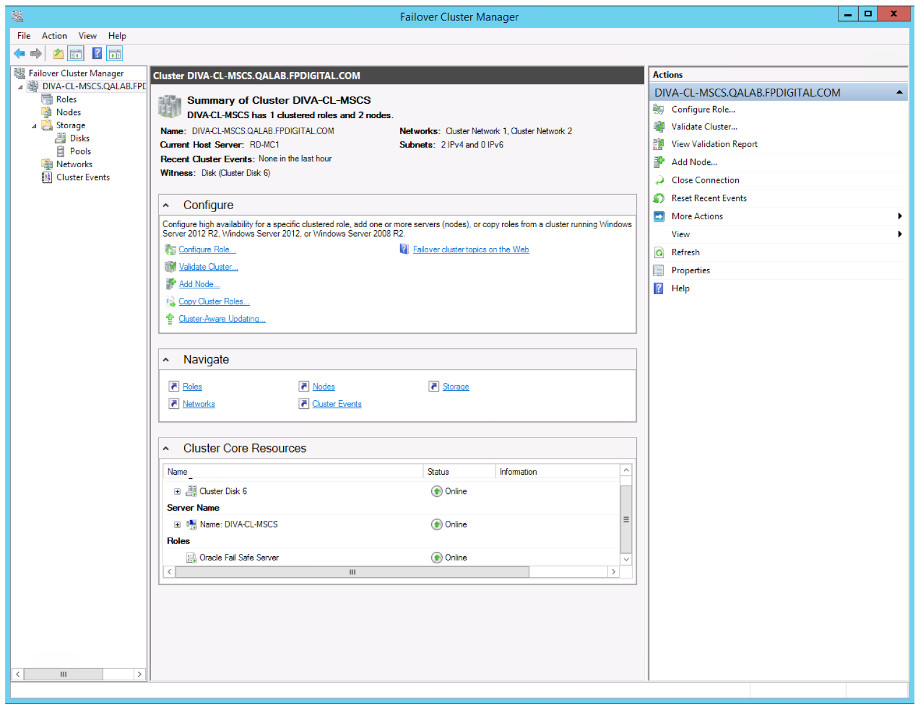Expand Cluster Disk 6 in Core Resources
Screen dimensions: 920x709
point(177,491)
